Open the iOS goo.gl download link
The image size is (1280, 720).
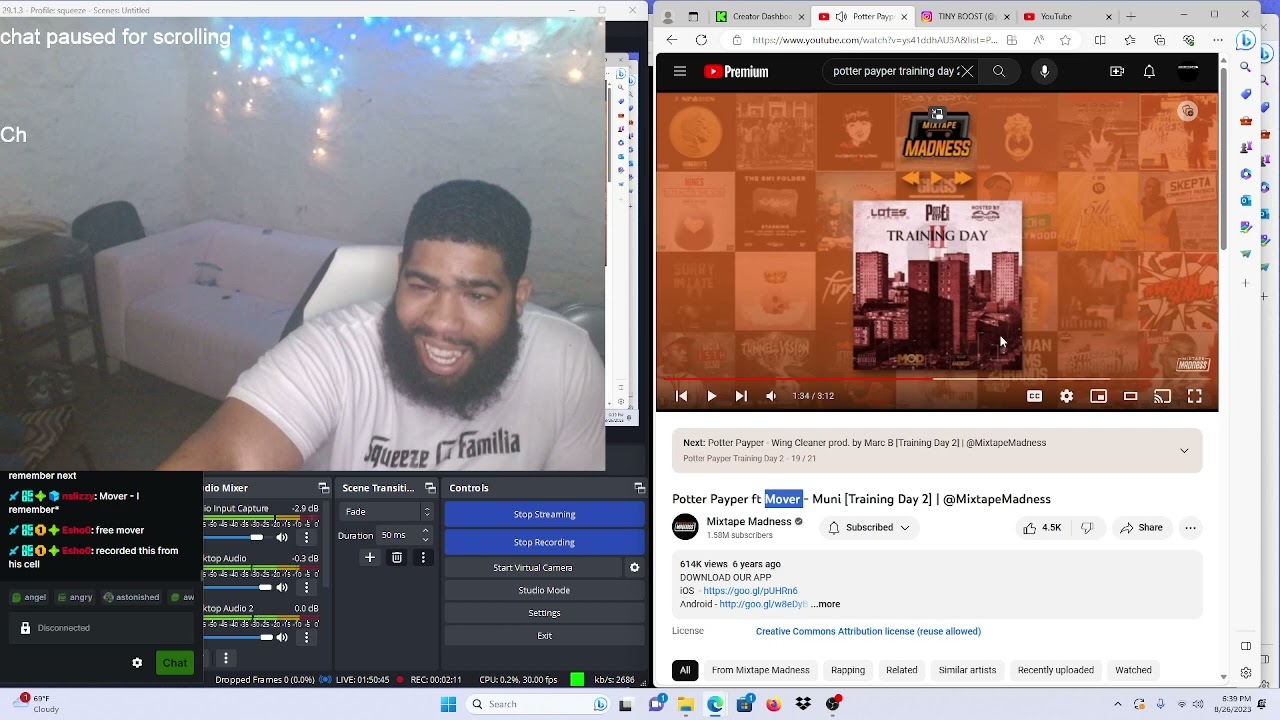(750, 591)
